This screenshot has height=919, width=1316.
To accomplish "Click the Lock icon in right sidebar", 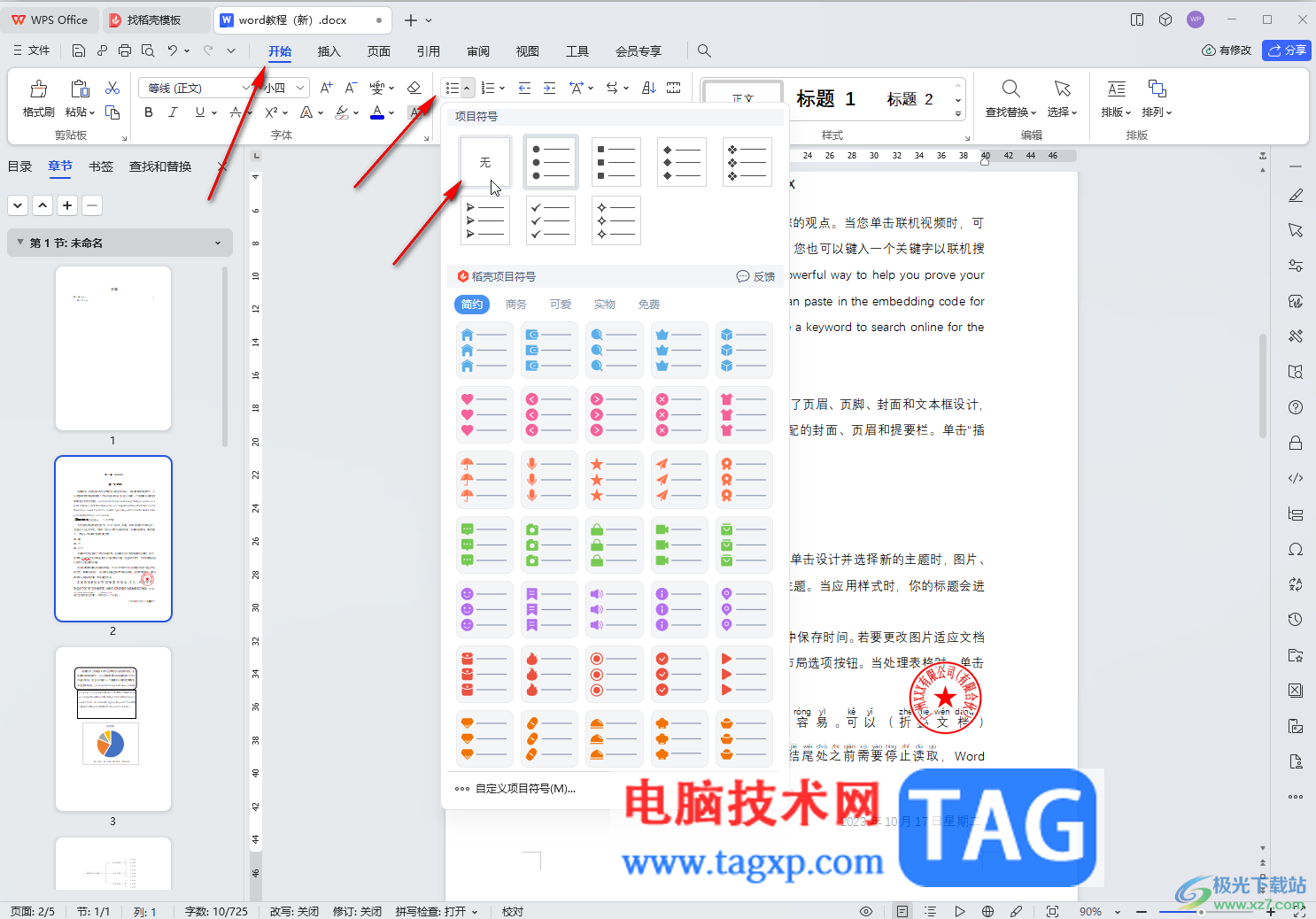I will coord(1296,443).
